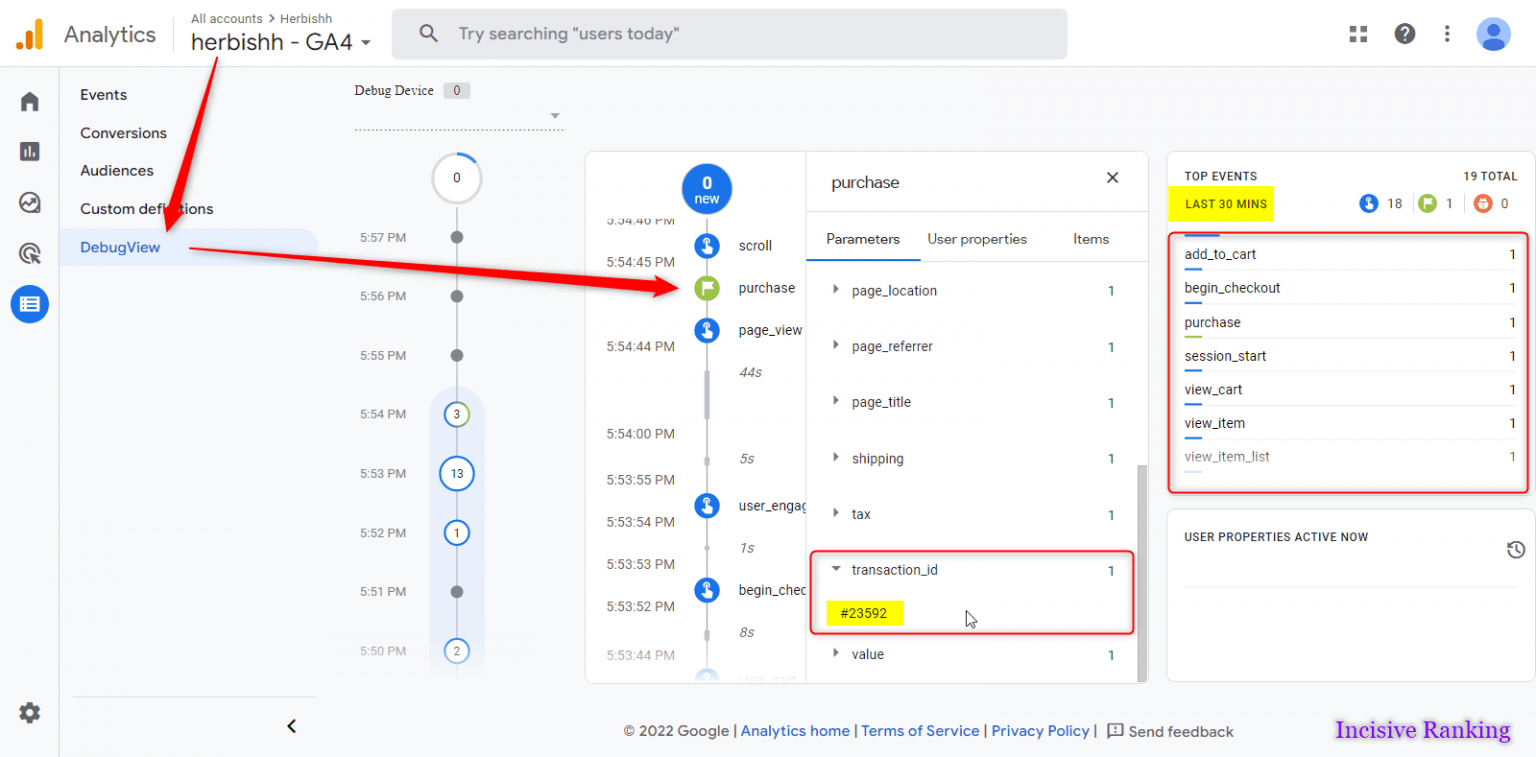Click the Send feedback button

(x=1170, y=731)
